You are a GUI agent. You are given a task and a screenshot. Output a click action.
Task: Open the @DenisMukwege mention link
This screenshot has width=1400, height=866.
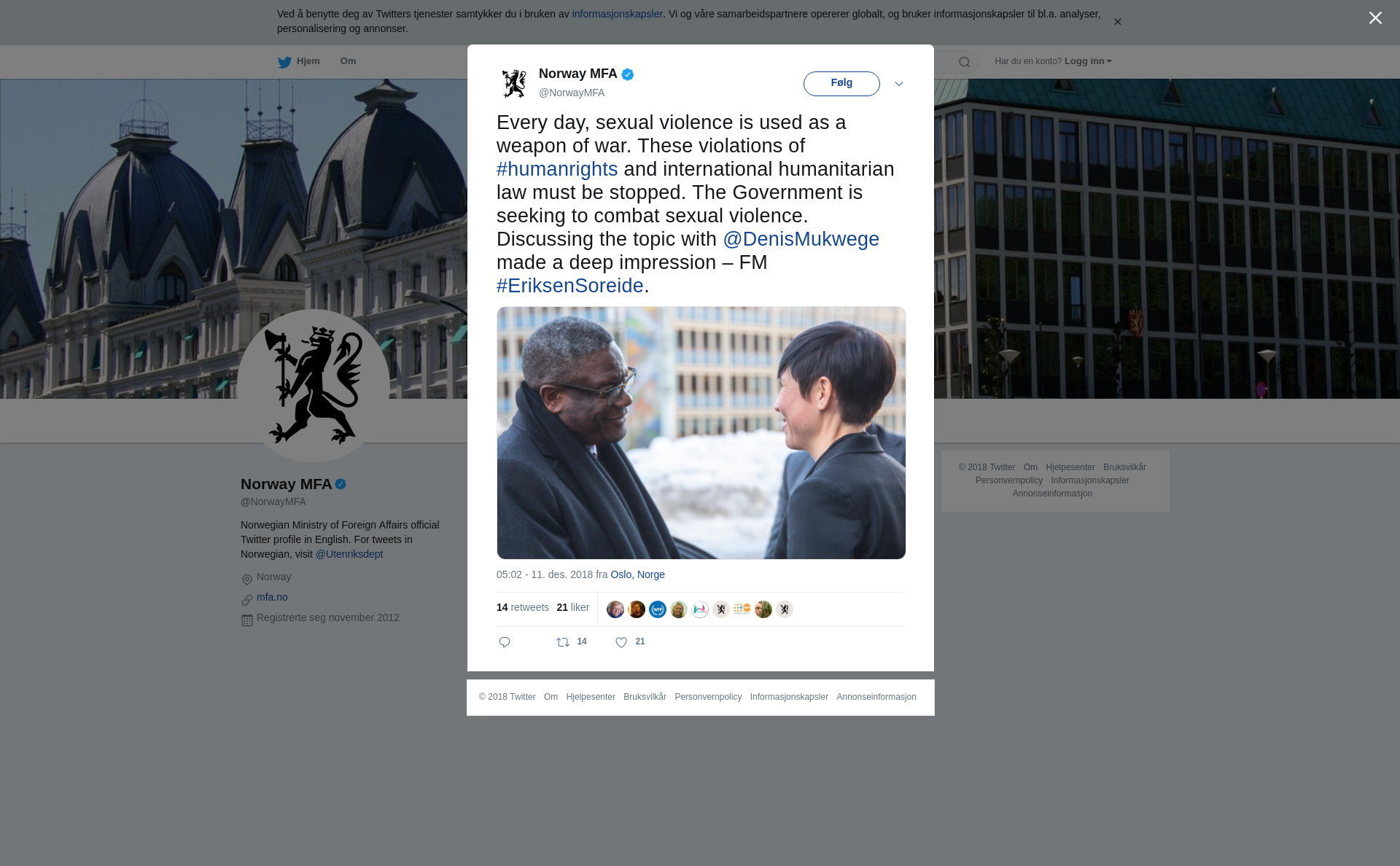tap(801, 239)
